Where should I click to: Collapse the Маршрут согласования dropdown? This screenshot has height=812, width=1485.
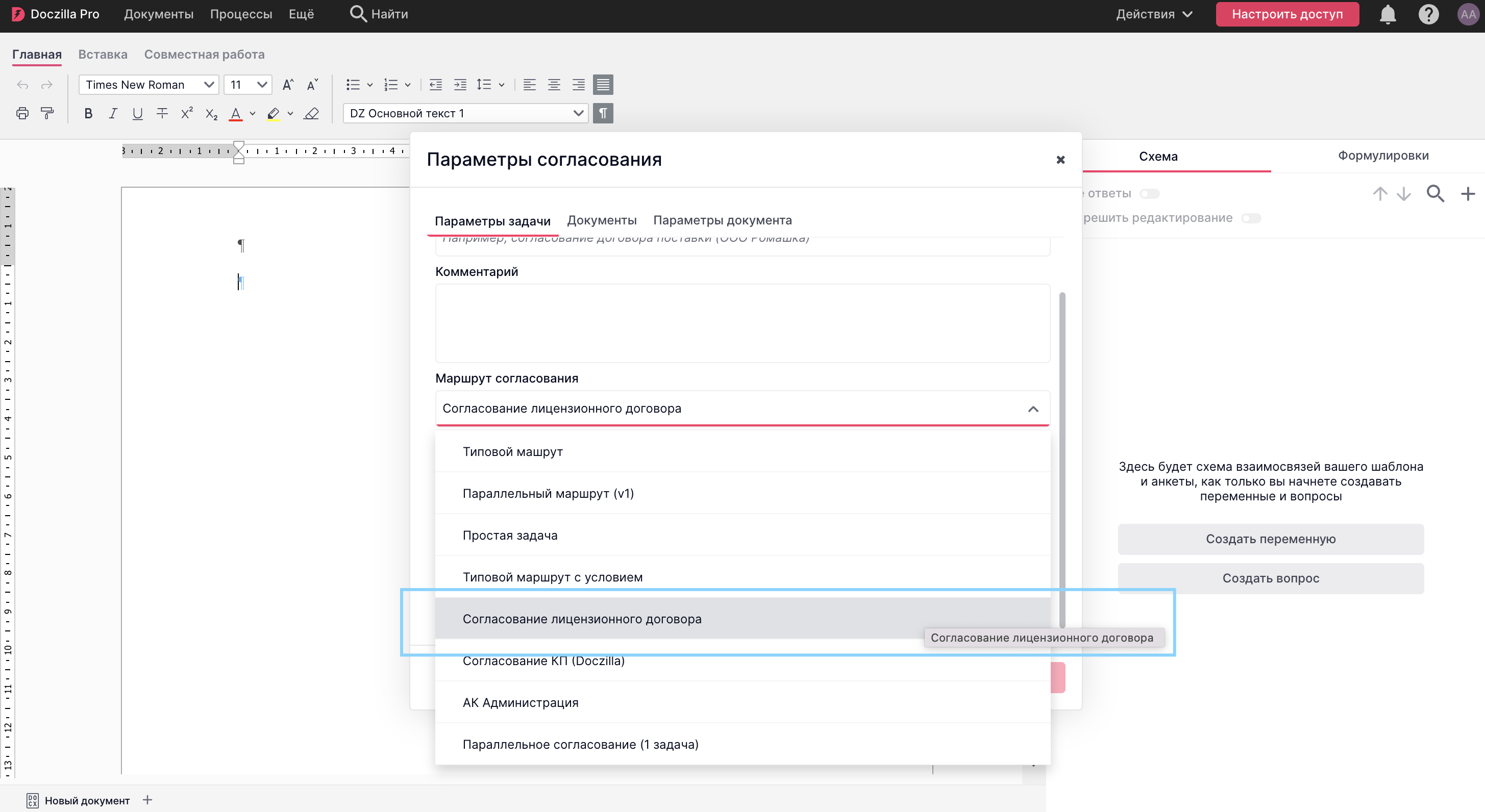point(1032,409)
